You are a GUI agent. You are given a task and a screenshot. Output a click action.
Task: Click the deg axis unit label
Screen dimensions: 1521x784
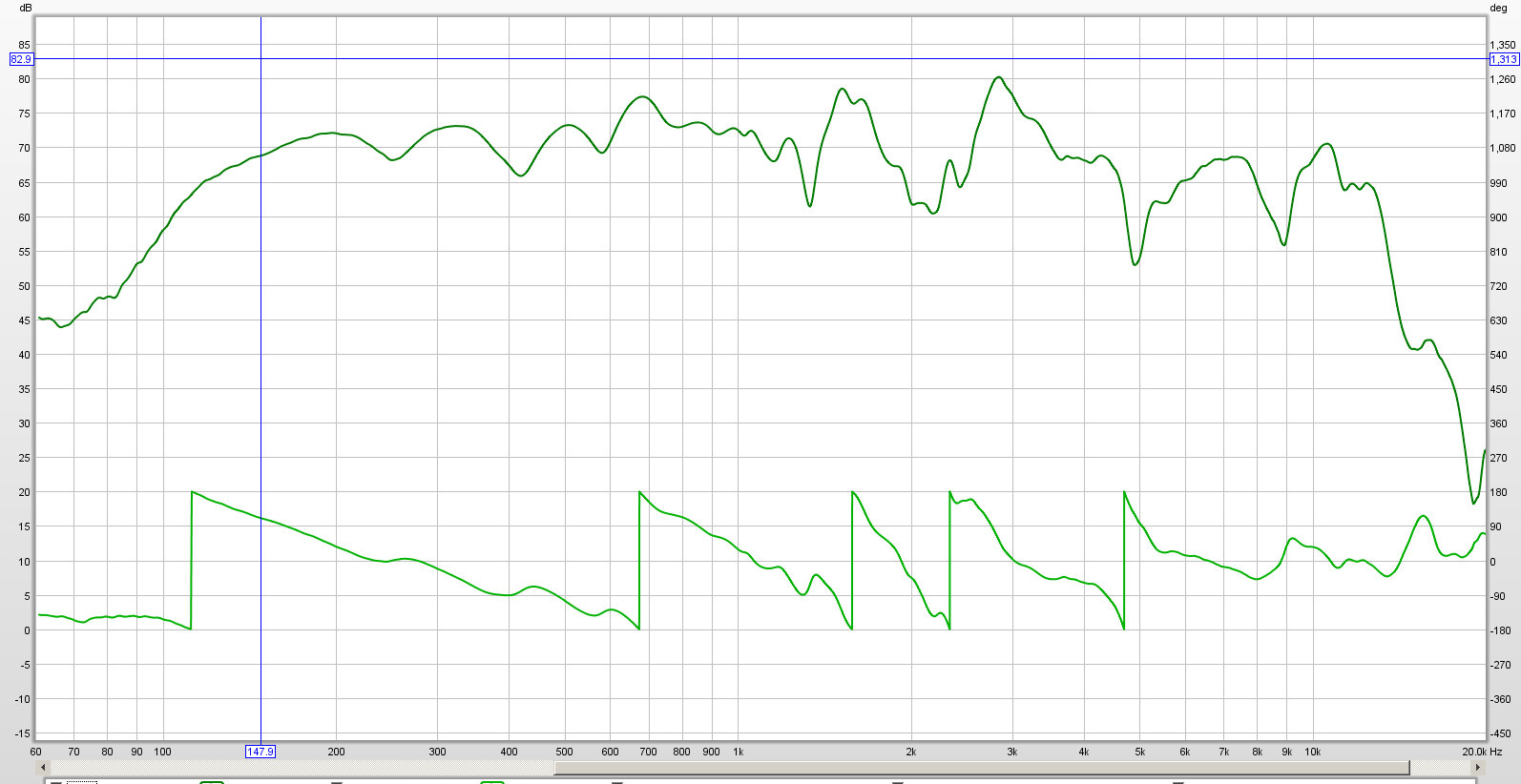1498,8
